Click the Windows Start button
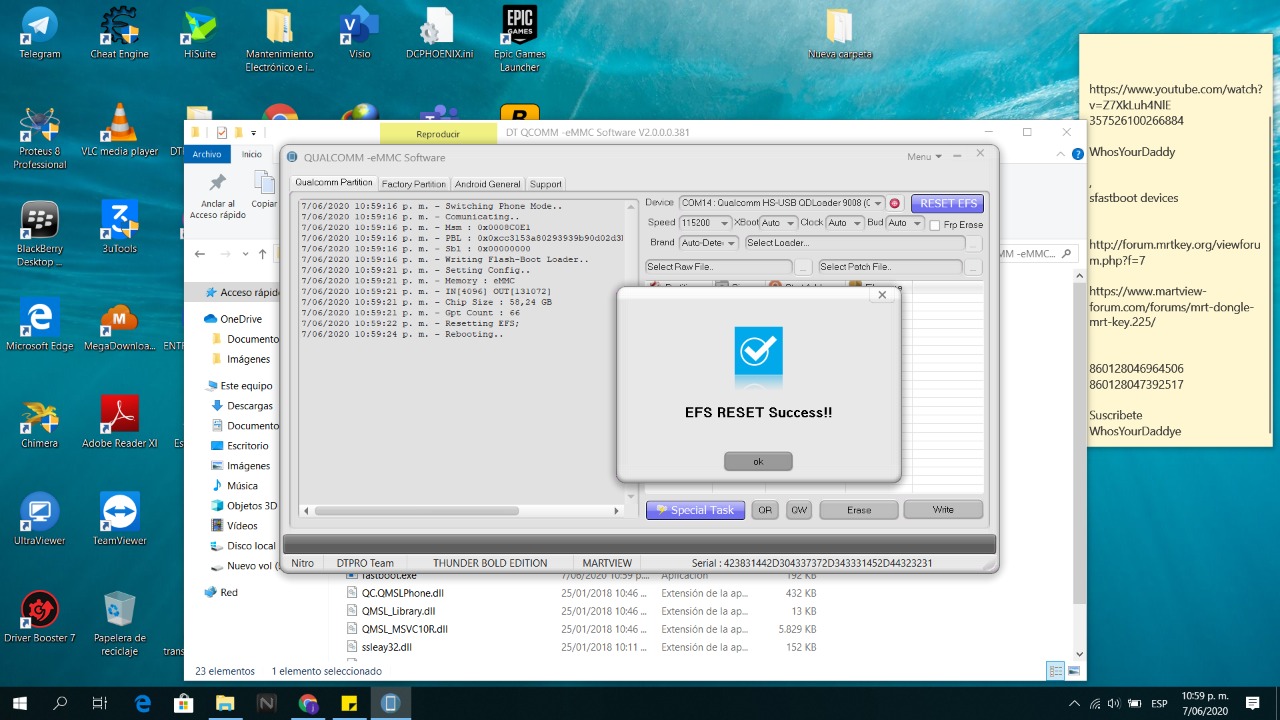Viewport: 1280px width, 720px height. (18, 703)
